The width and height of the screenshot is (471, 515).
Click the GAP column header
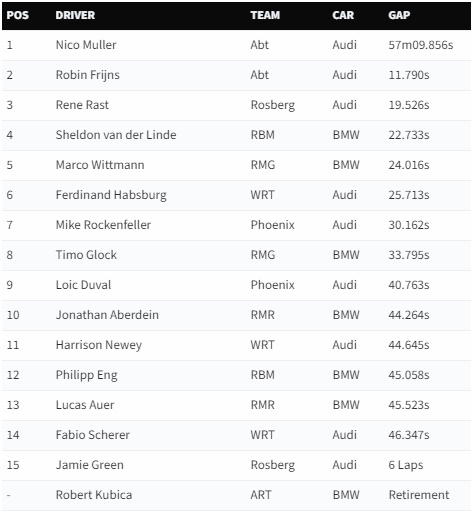tap(399, 15)
